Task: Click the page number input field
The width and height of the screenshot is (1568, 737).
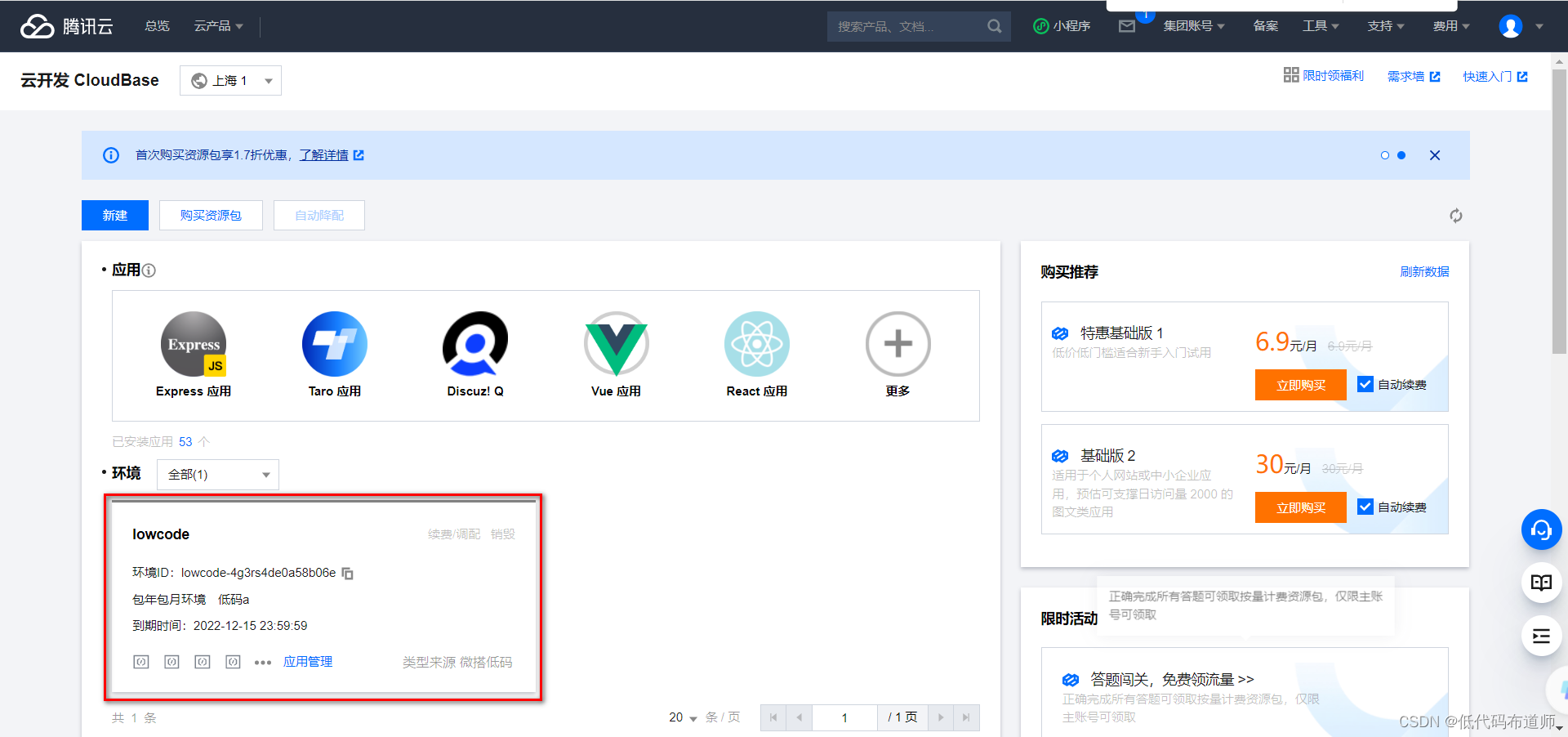Action: (844, 717)
